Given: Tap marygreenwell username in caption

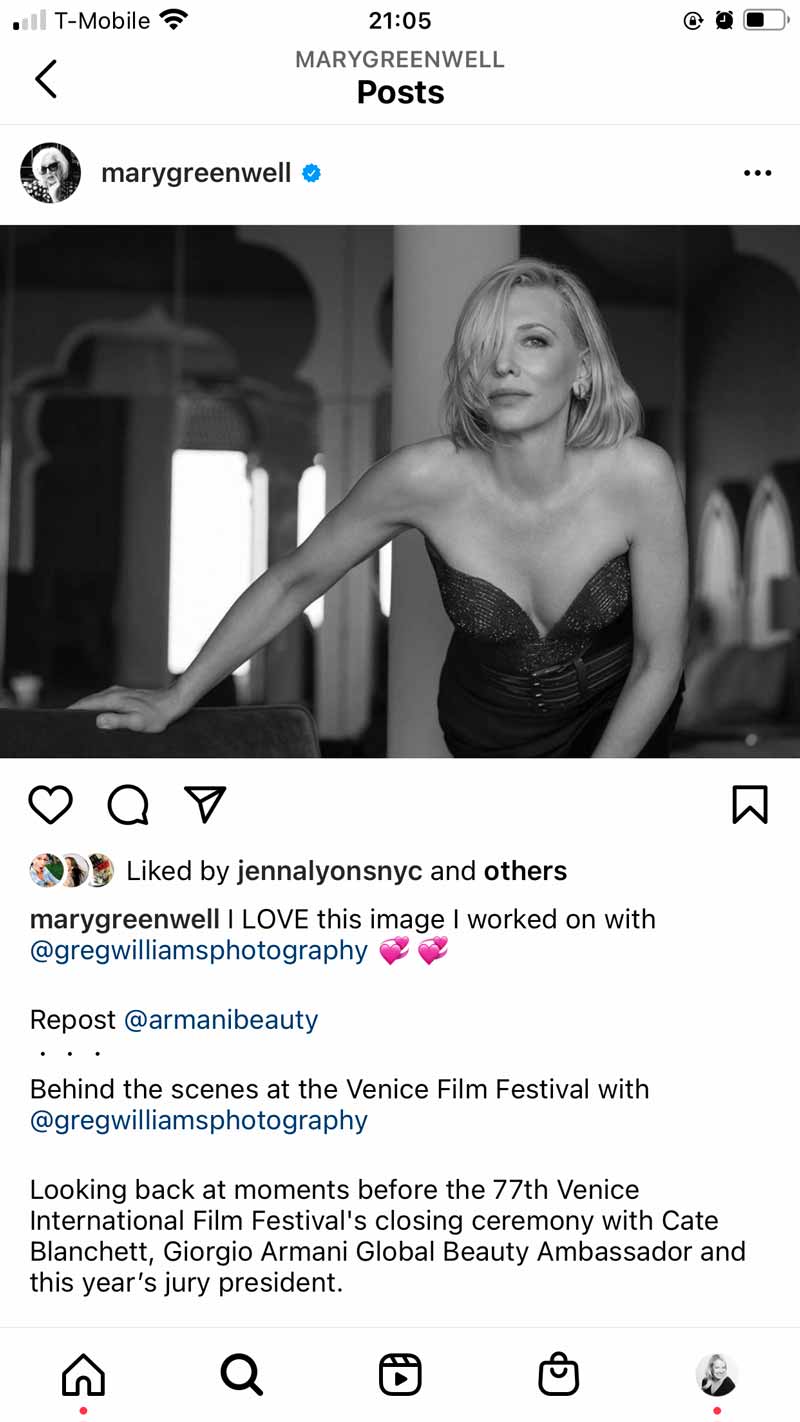Looking at the screenshot, I should (125, 919).
